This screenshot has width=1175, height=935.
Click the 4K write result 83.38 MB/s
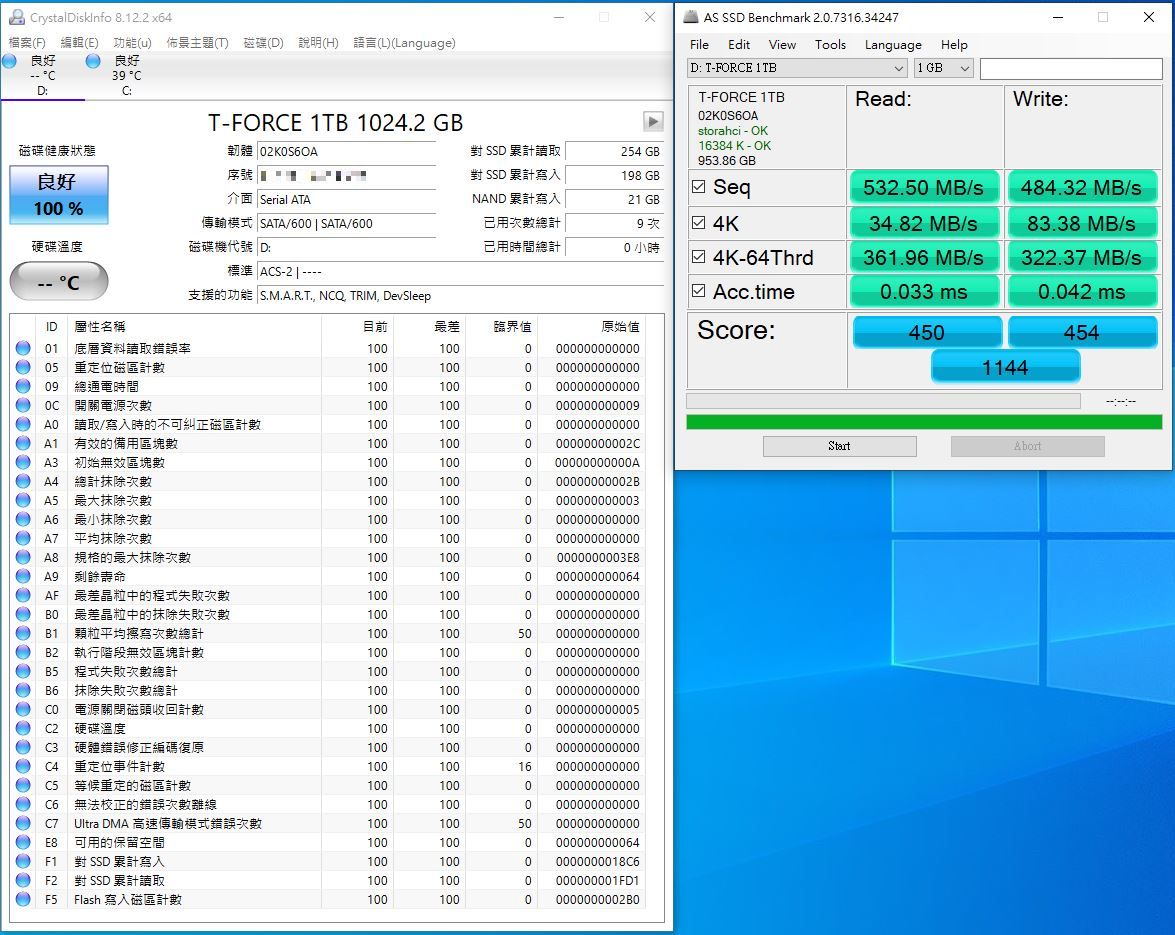[1081, 223]
